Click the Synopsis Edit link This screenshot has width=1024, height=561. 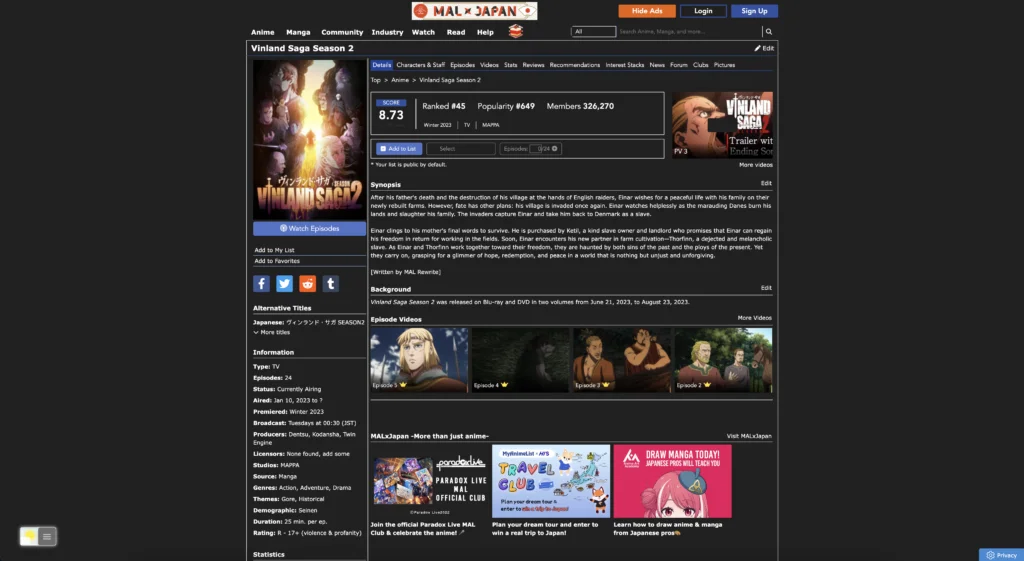pyautogui.click(x=766, y=184)
